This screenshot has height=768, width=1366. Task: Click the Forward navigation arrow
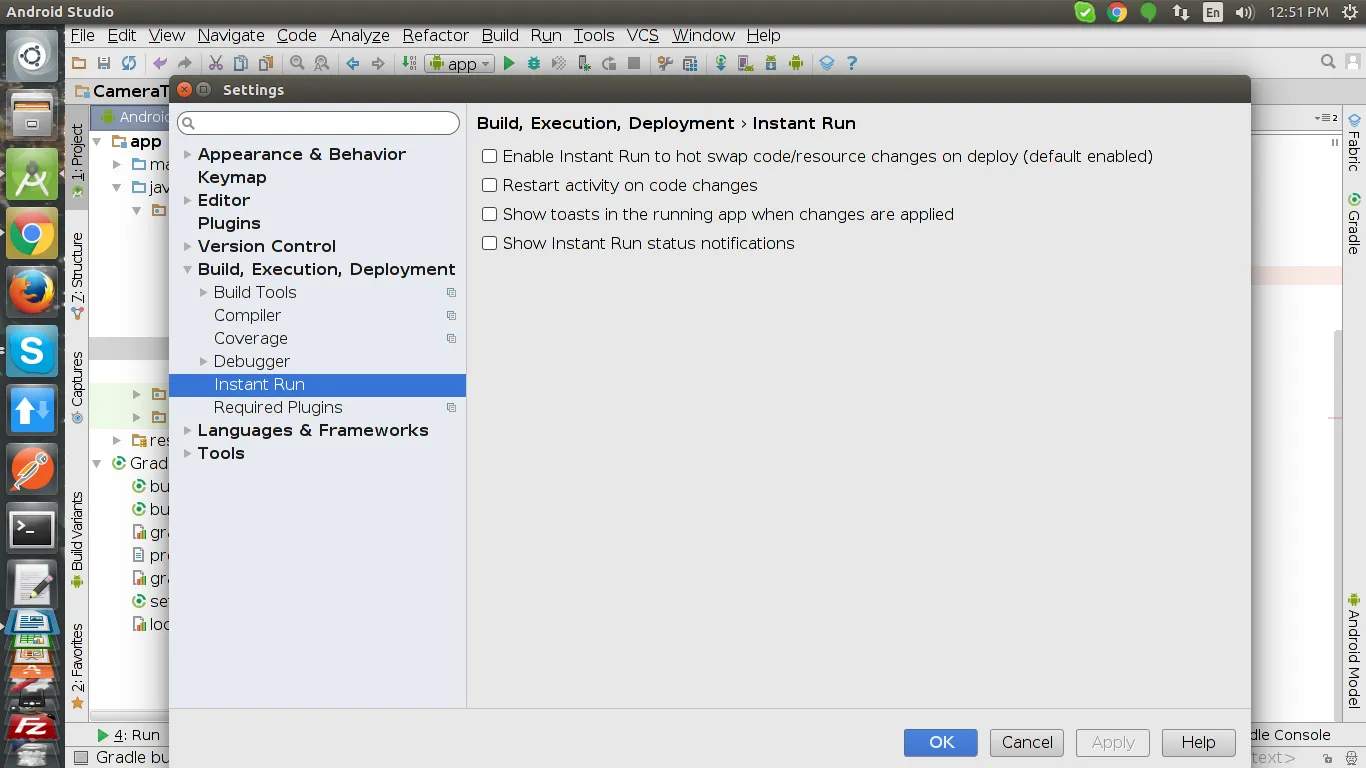pos(377,63)
